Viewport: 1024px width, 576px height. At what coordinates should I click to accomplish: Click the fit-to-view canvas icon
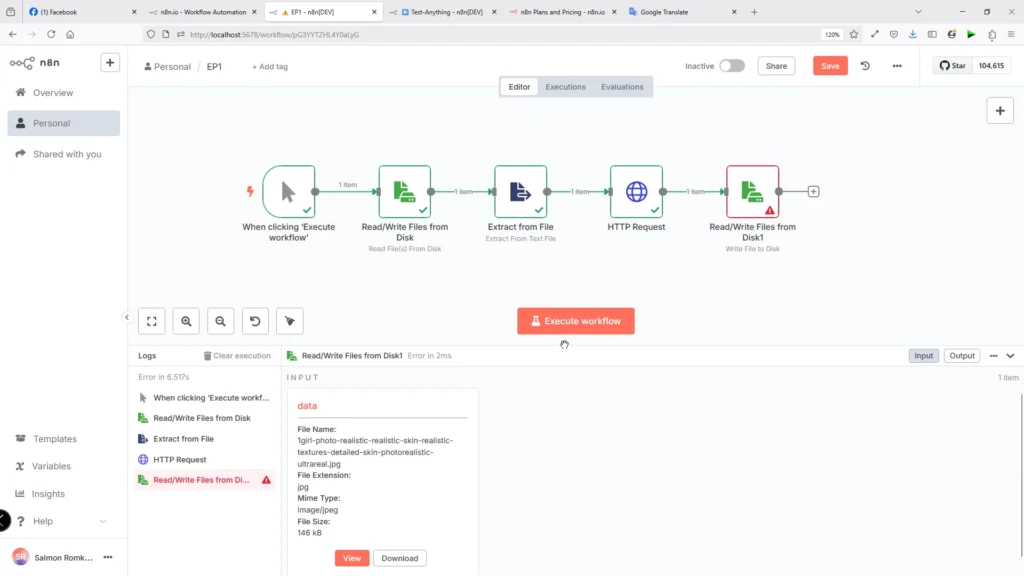152,321
